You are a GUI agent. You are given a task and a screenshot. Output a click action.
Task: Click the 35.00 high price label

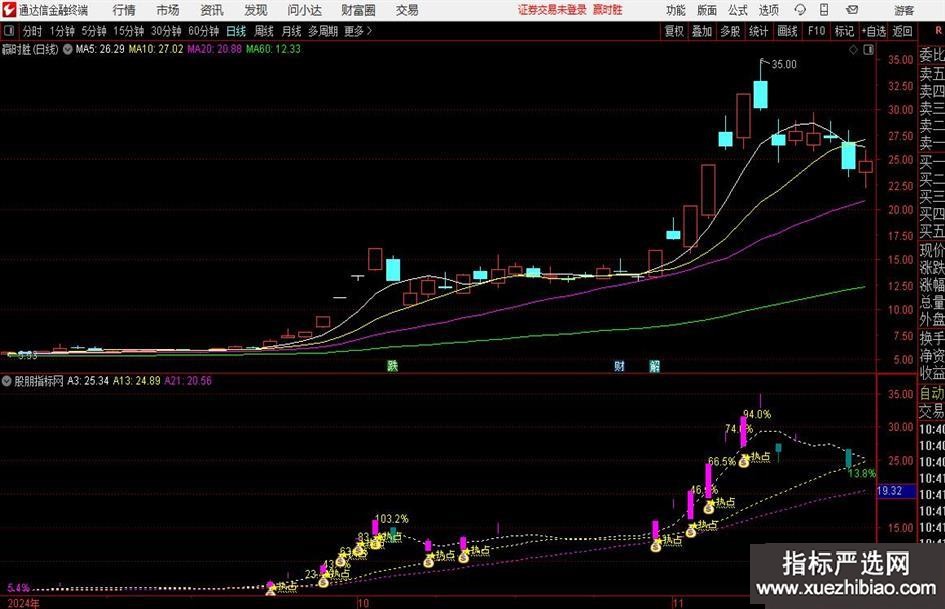click(784, 64)
